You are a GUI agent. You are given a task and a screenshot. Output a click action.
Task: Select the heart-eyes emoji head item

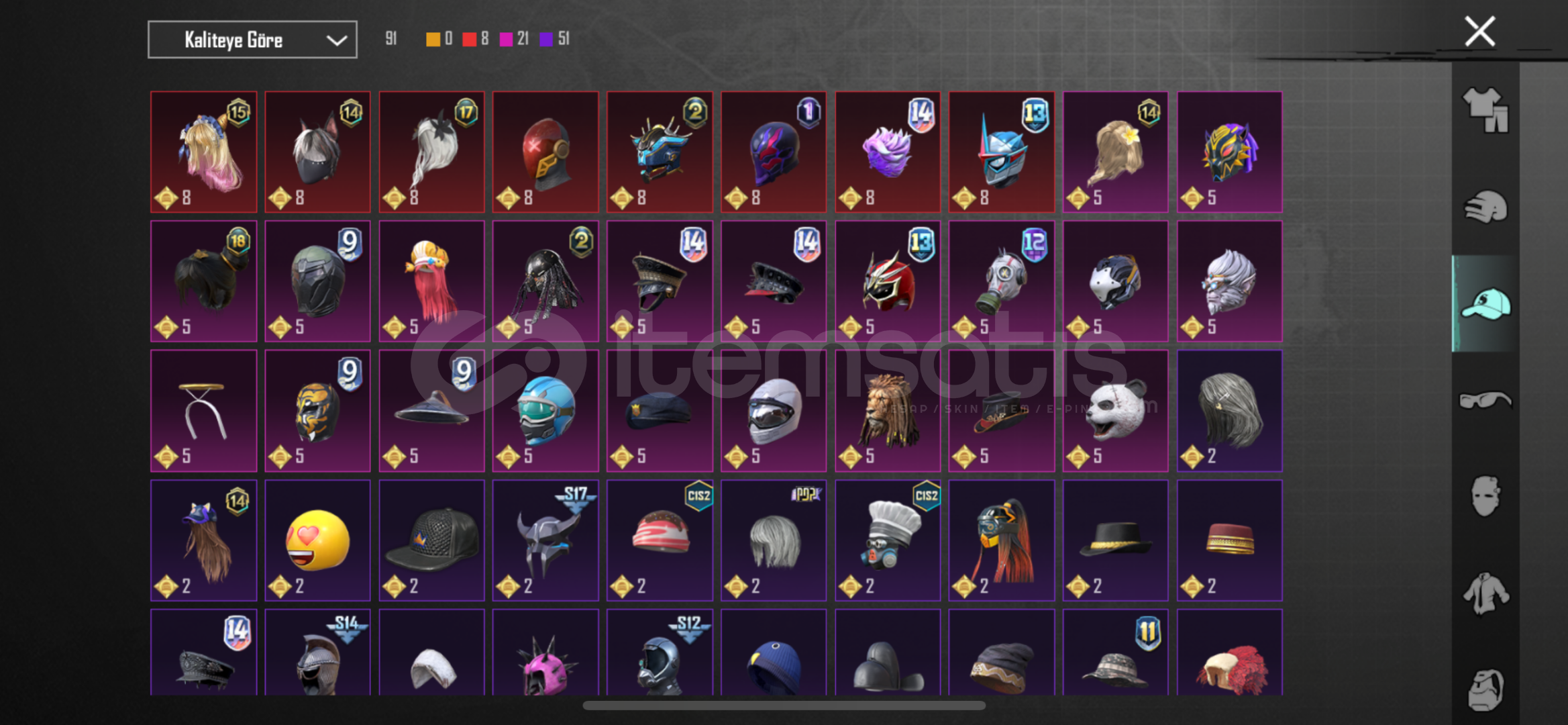(317, 540)
